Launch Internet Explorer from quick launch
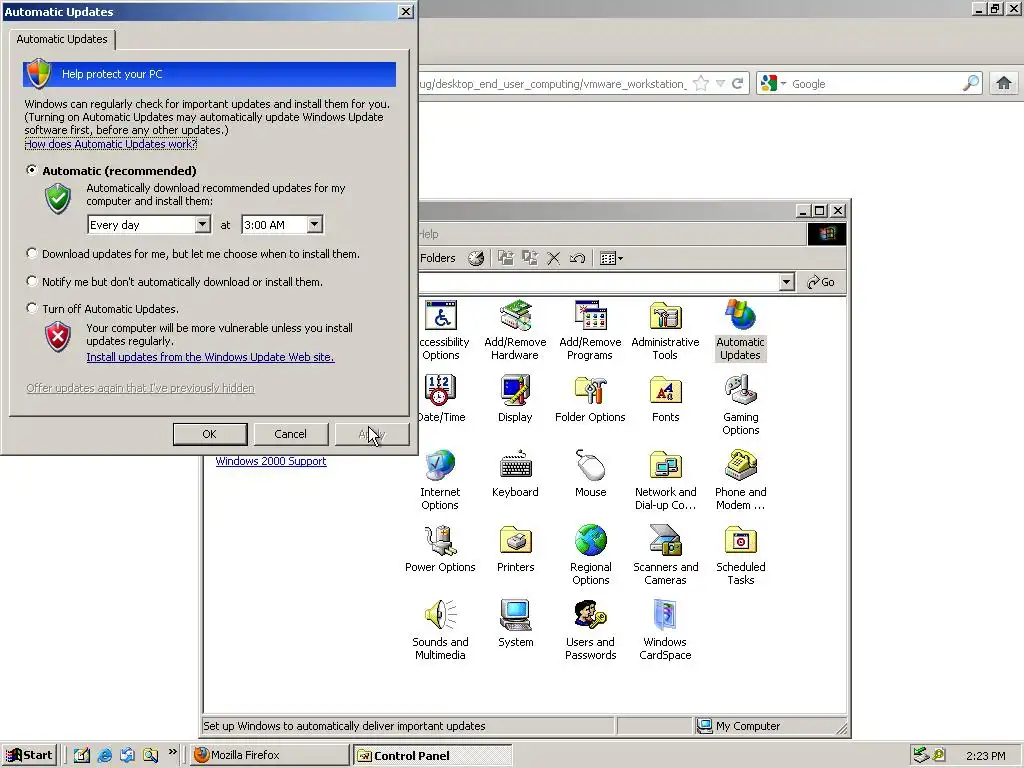Screen dimensions: 1024x768 click(104, 755)
